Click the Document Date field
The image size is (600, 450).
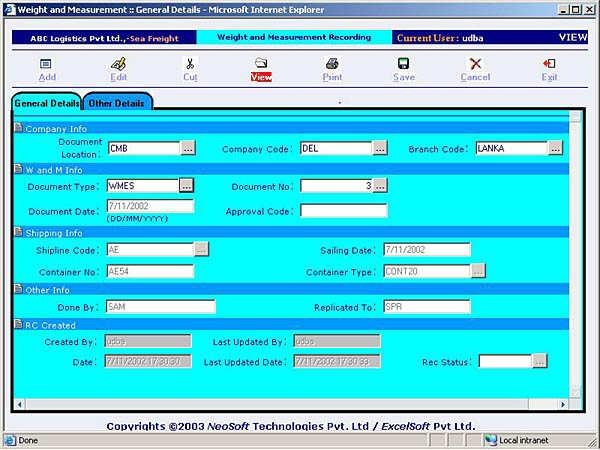point(150,206)
